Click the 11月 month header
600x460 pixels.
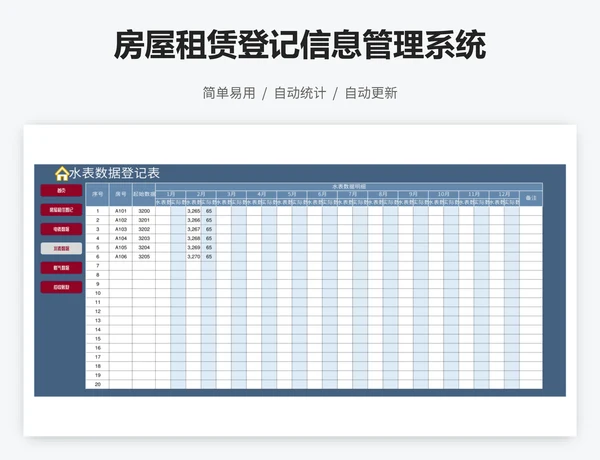pyautogui.click(x=474, y=194)
